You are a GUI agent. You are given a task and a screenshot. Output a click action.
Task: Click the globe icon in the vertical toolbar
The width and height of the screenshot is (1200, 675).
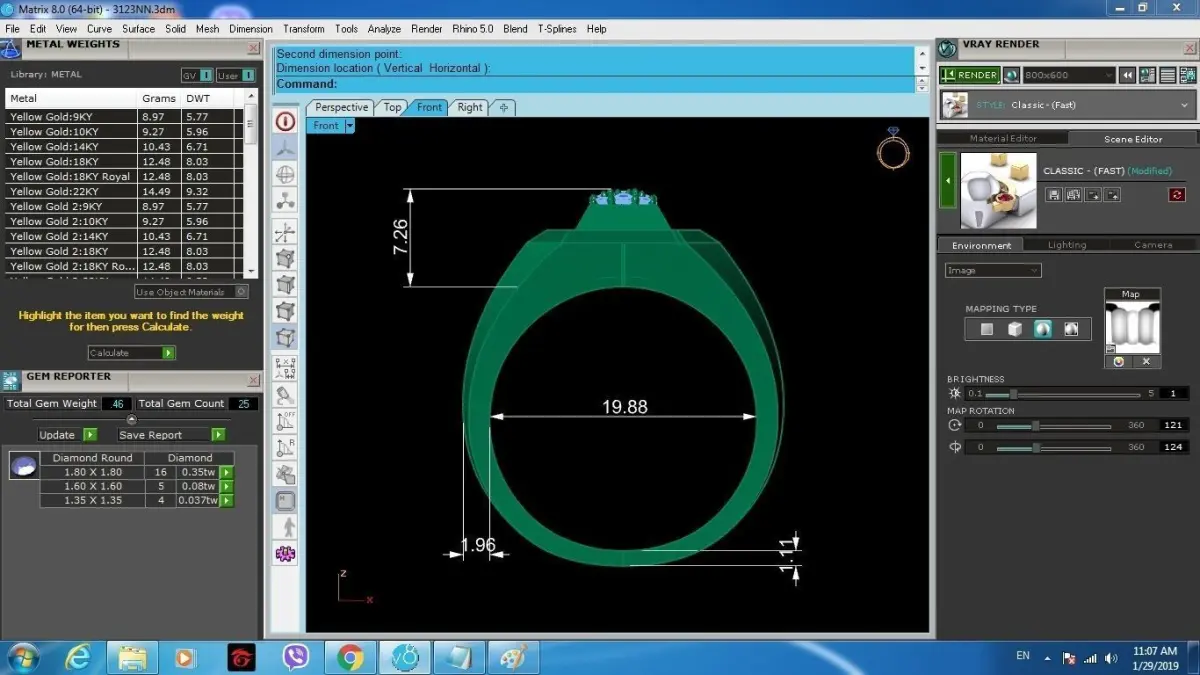[x=285, y=175]
